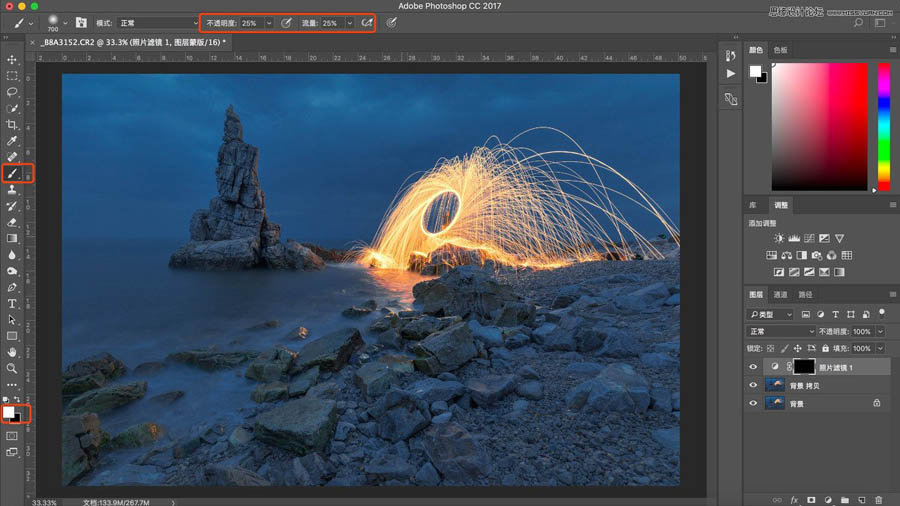Expand the brush 不透明度 opacity dropdown arrow
The height and width of the screenshot is (506, 900).
click(269, 22)
